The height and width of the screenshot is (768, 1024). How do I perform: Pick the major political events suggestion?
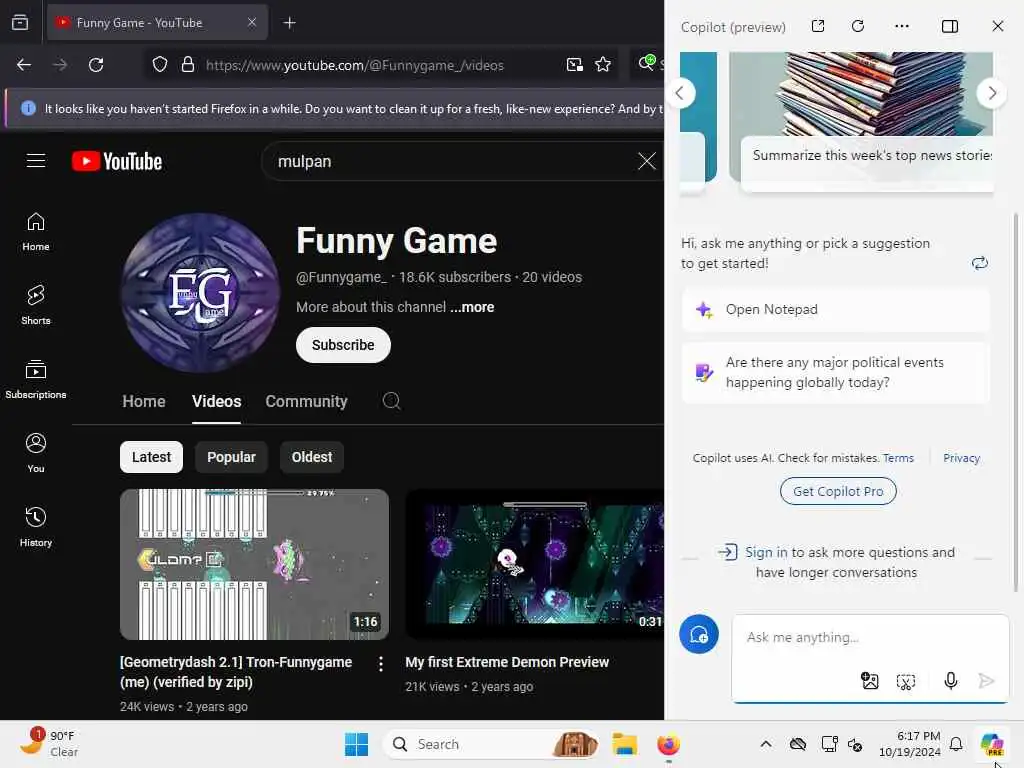click(835, 372)
